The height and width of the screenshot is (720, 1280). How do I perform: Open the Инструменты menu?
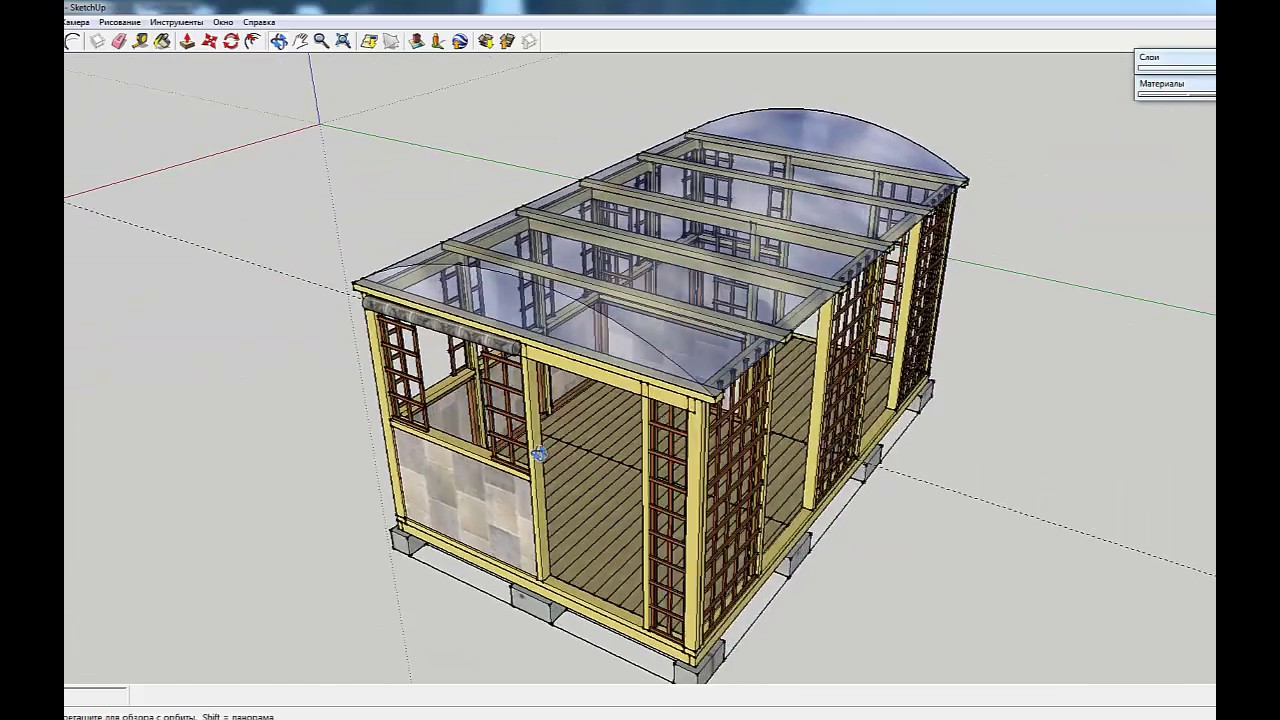point(176,22)
